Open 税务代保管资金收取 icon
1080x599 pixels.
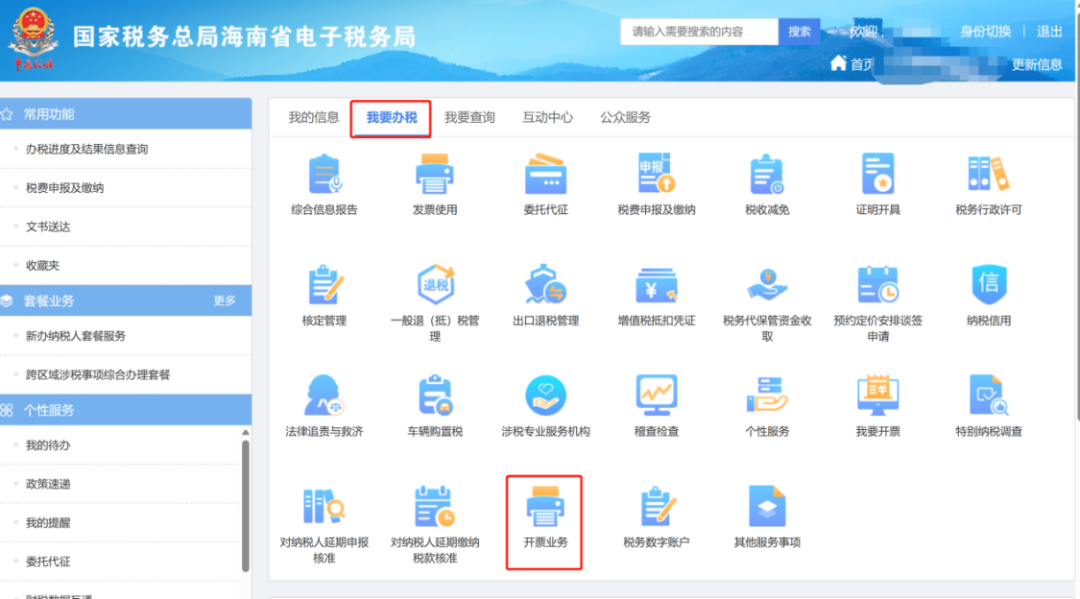coord(767,285)
